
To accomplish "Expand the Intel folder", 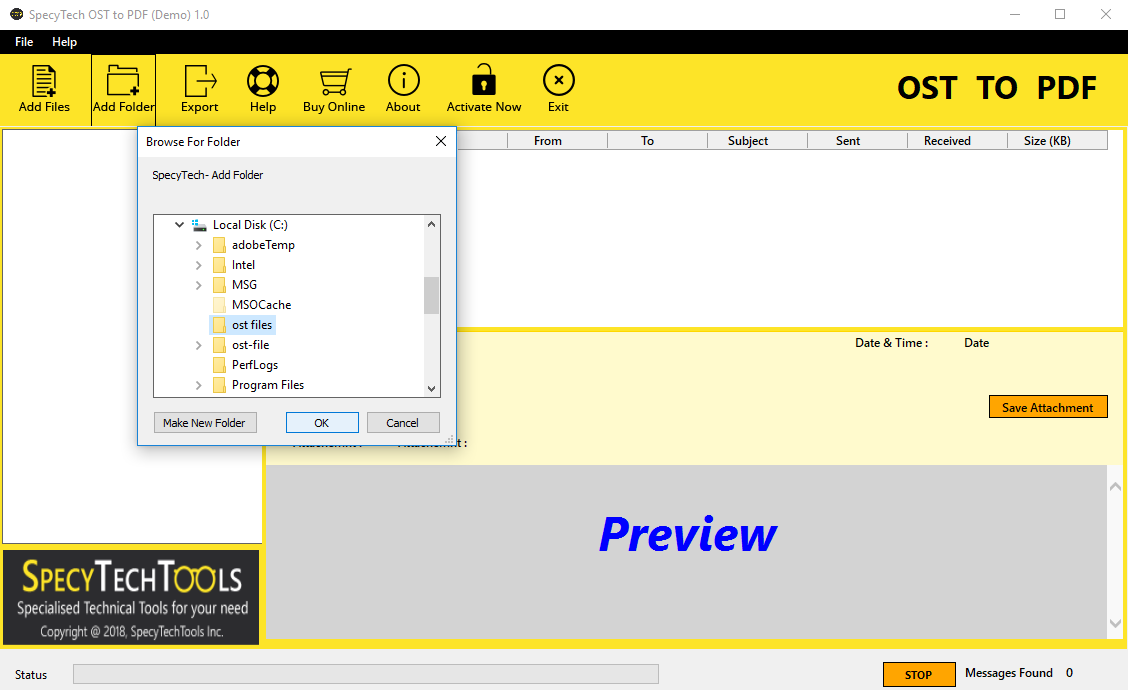I will [198, 264].
